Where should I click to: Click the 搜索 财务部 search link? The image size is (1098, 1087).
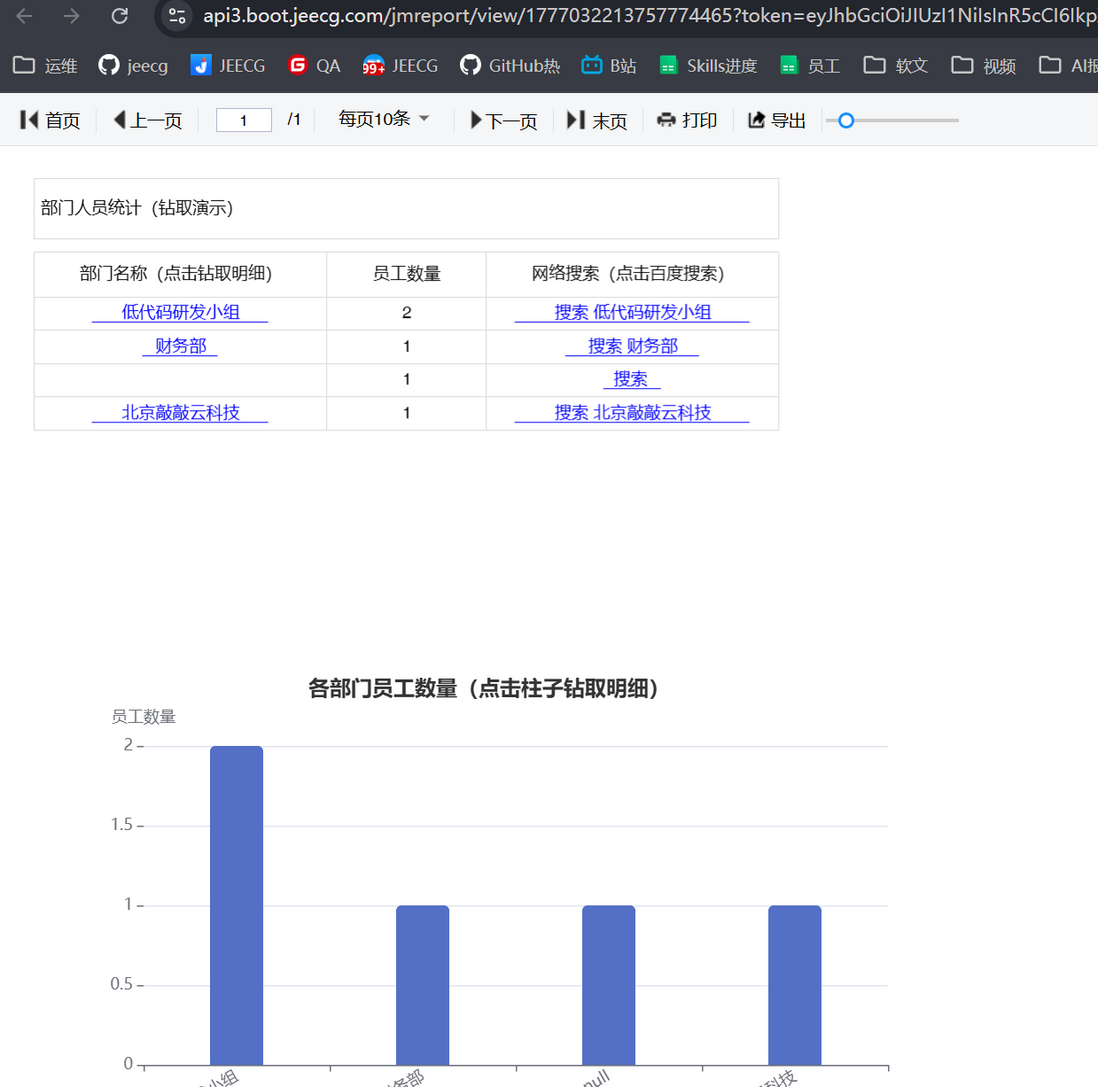[x=632, y=345]
